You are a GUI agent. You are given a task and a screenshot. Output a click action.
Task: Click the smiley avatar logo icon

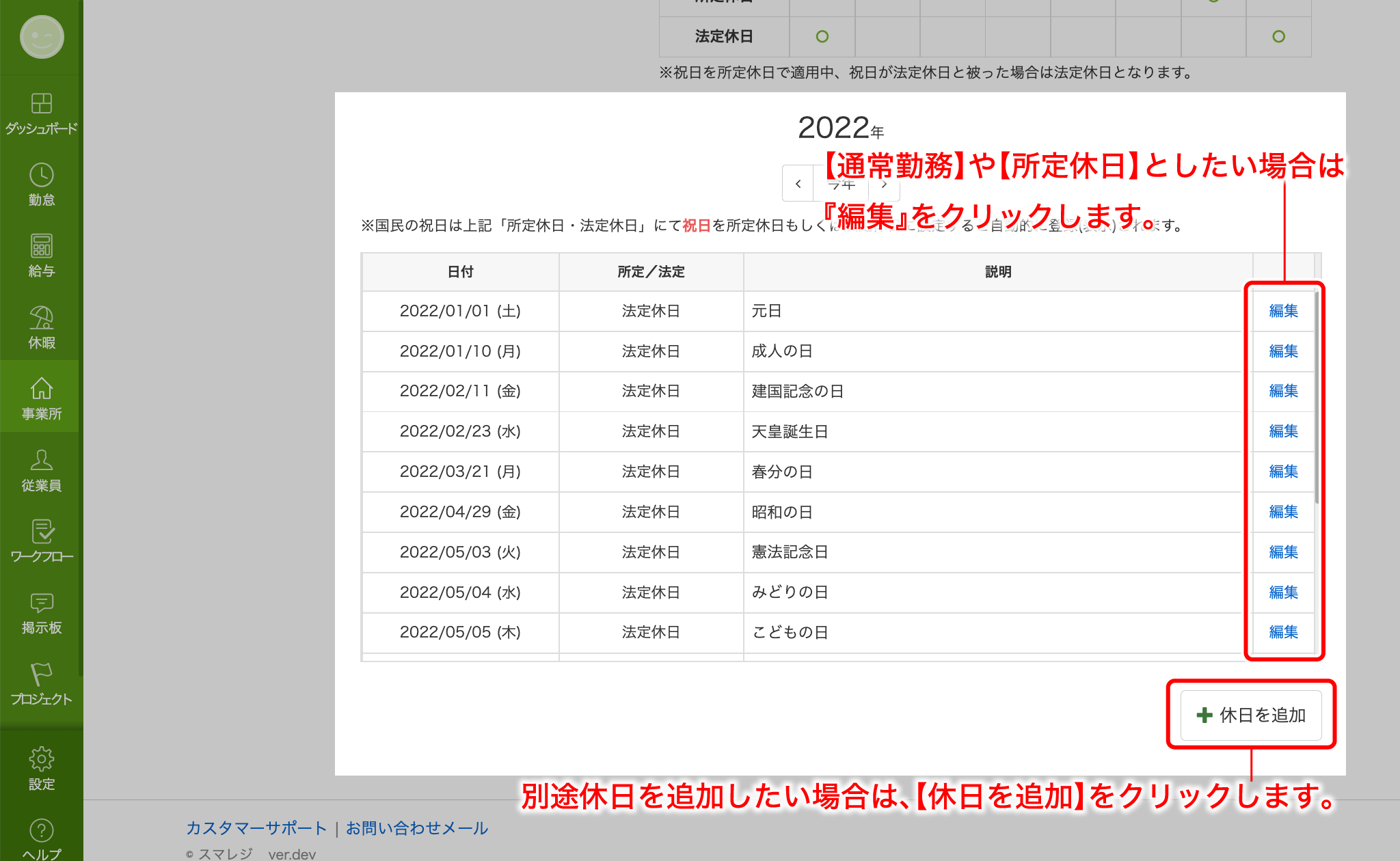click(42, 37)
